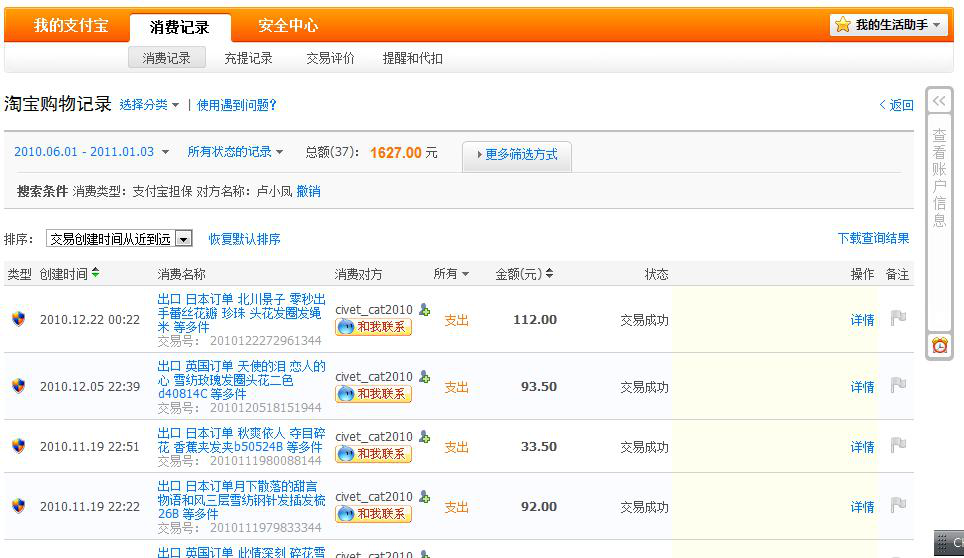Toggle remark flag for the 93.50 transaction
The image size is (964, 558).
(x=898, y=385)
